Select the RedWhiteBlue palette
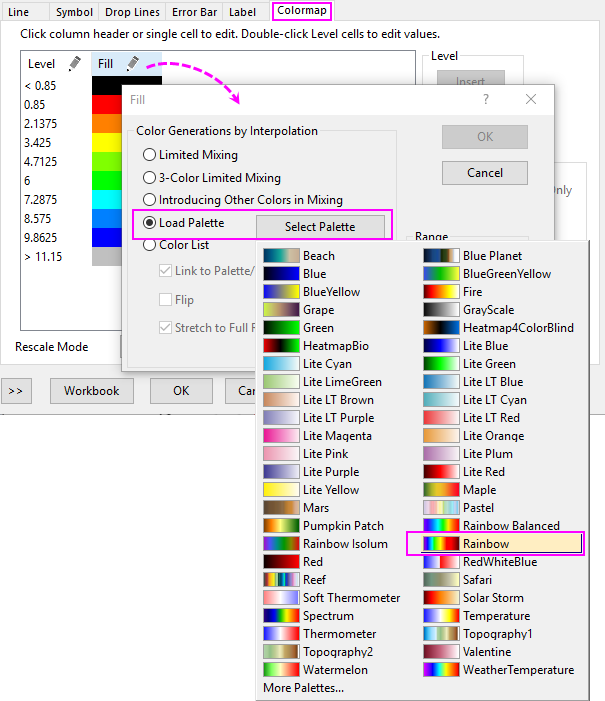Viewport: 605px width, 701px height. [x=480, y=562]
